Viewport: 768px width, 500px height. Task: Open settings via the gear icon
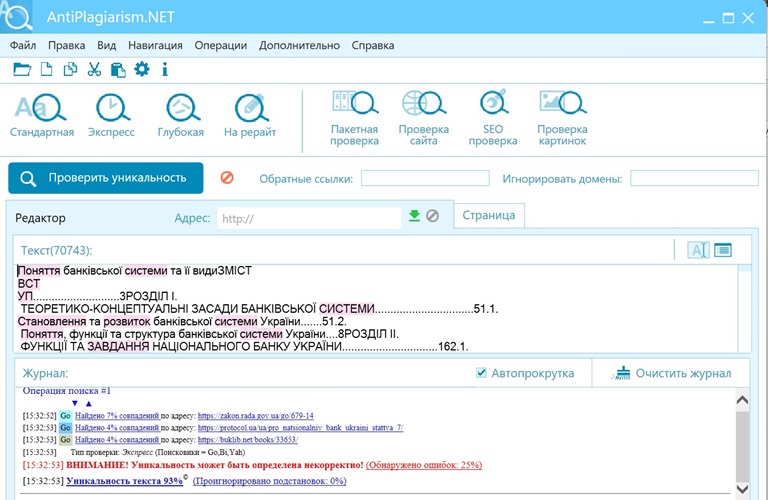point(142,69)
